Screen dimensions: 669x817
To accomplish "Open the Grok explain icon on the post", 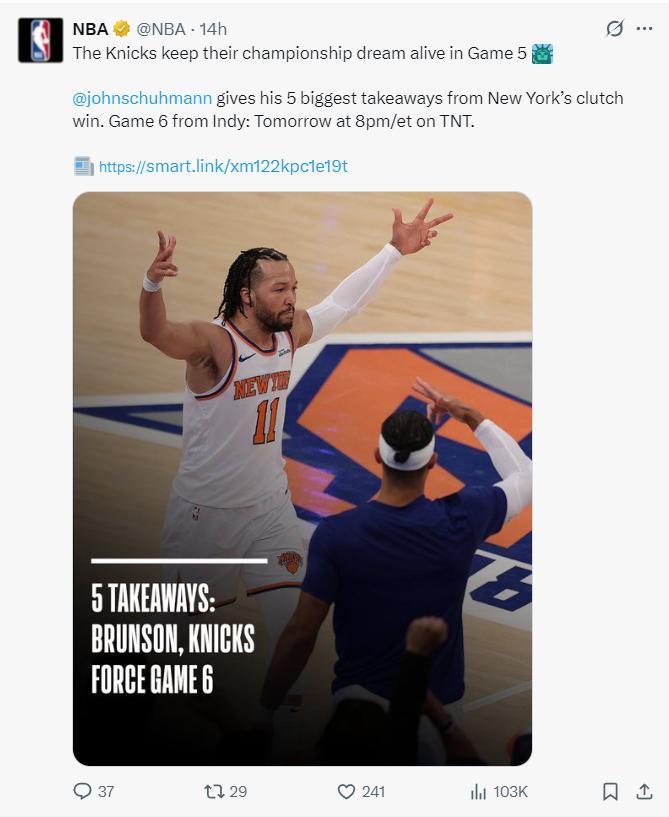I will 615,29.
